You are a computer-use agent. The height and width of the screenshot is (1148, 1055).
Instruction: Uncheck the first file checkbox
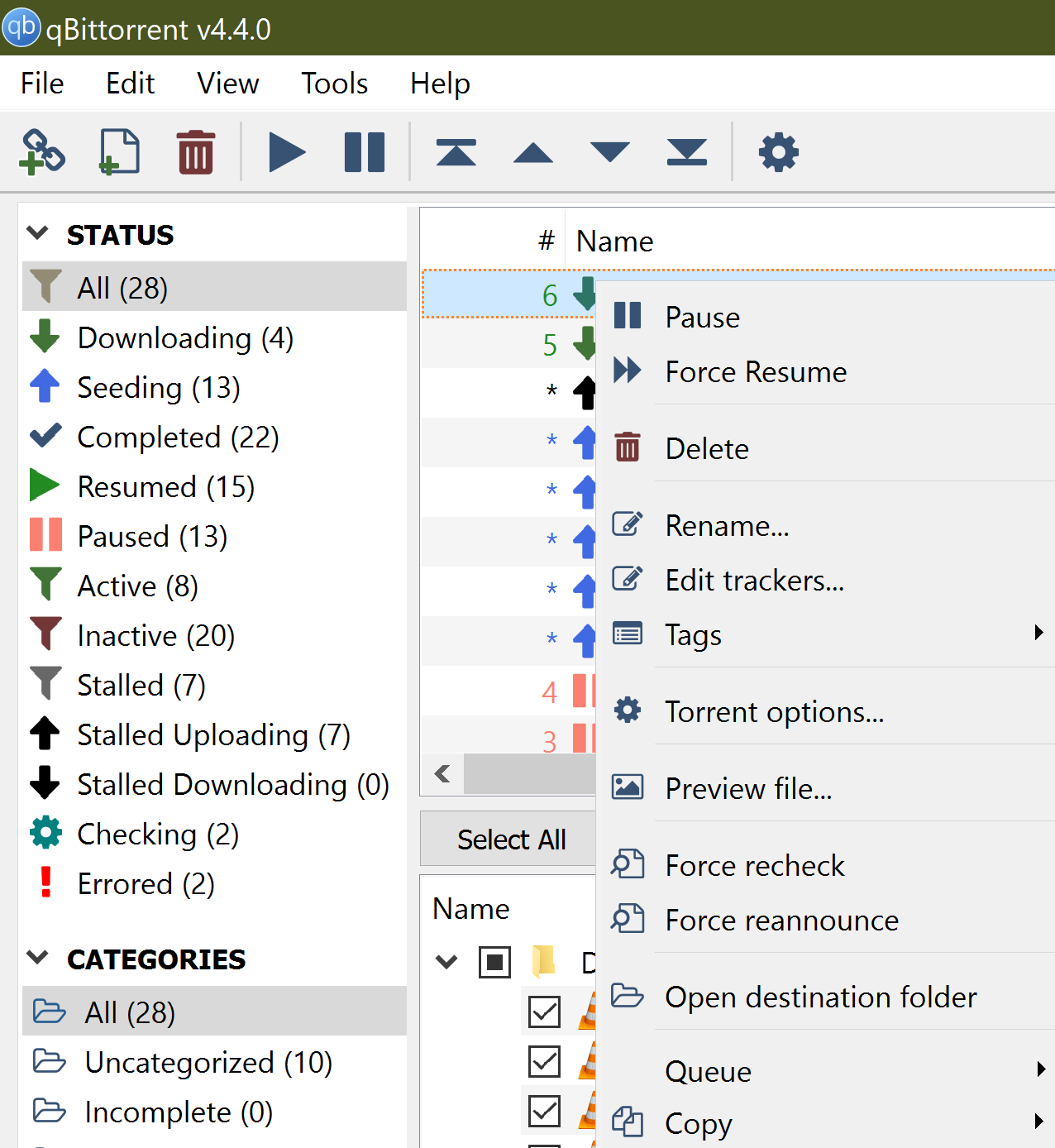click(544, 1012)
